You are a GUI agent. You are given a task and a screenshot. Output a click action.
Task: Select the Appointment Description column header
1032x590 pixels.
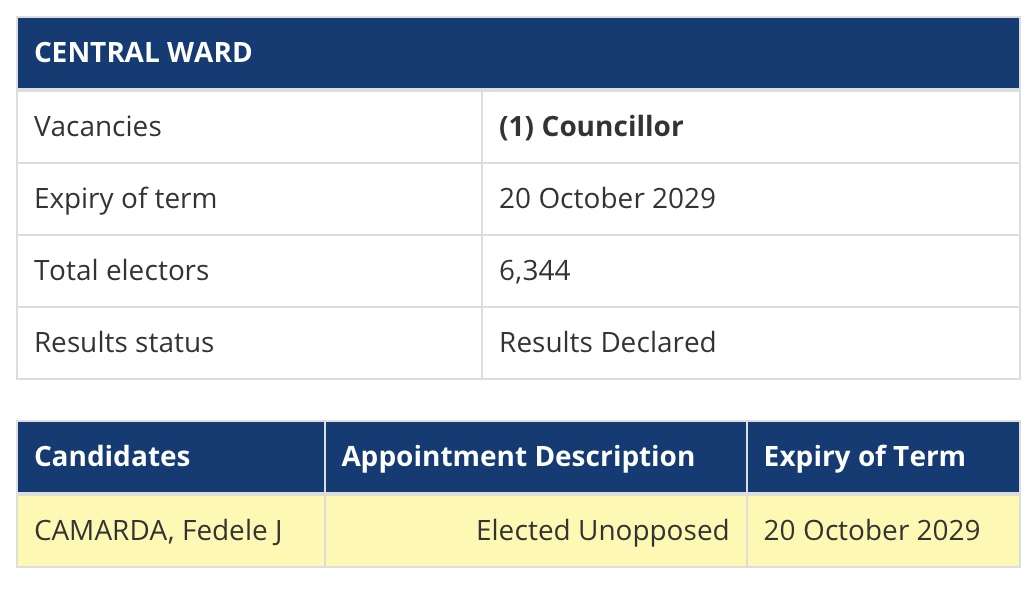click(x=518, y=457)
